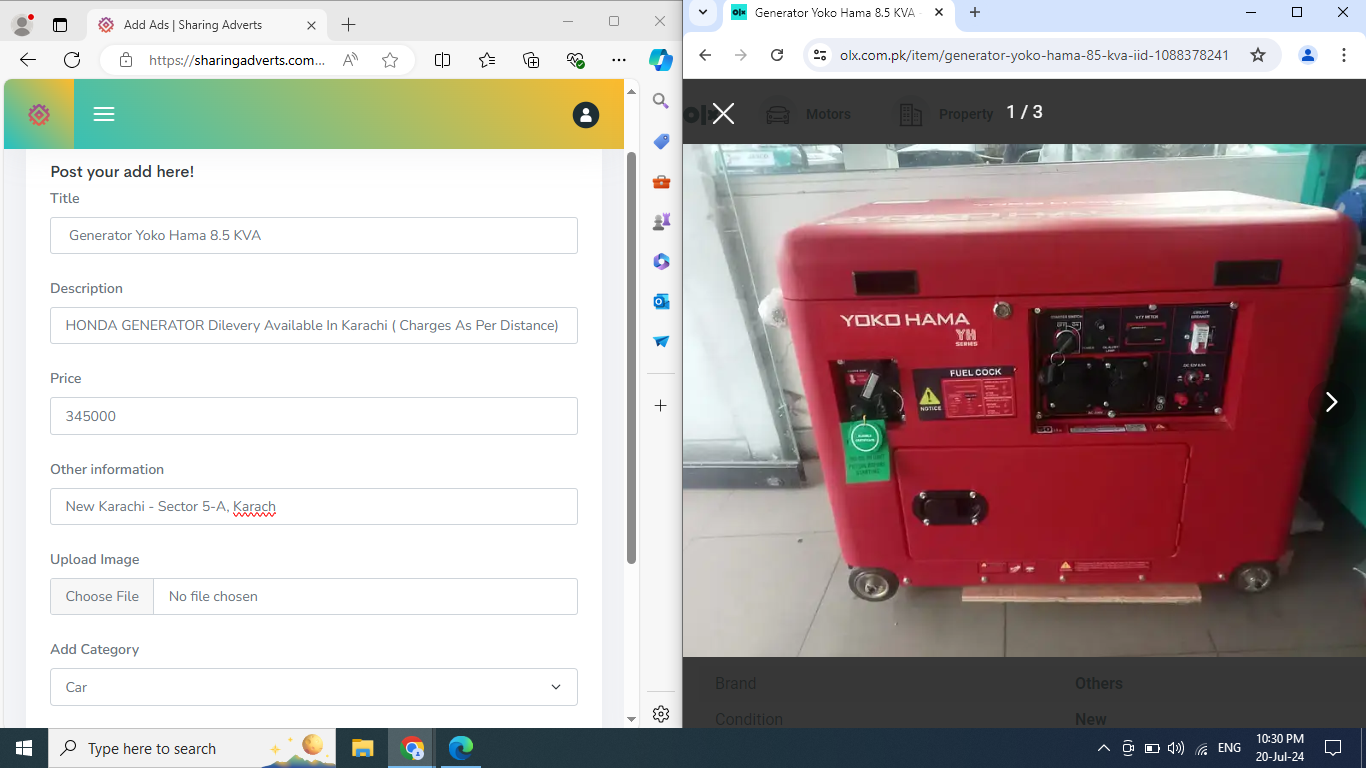Open the Windows notification center icon
Screen dimensions: 1366x768
[1333, 748]
